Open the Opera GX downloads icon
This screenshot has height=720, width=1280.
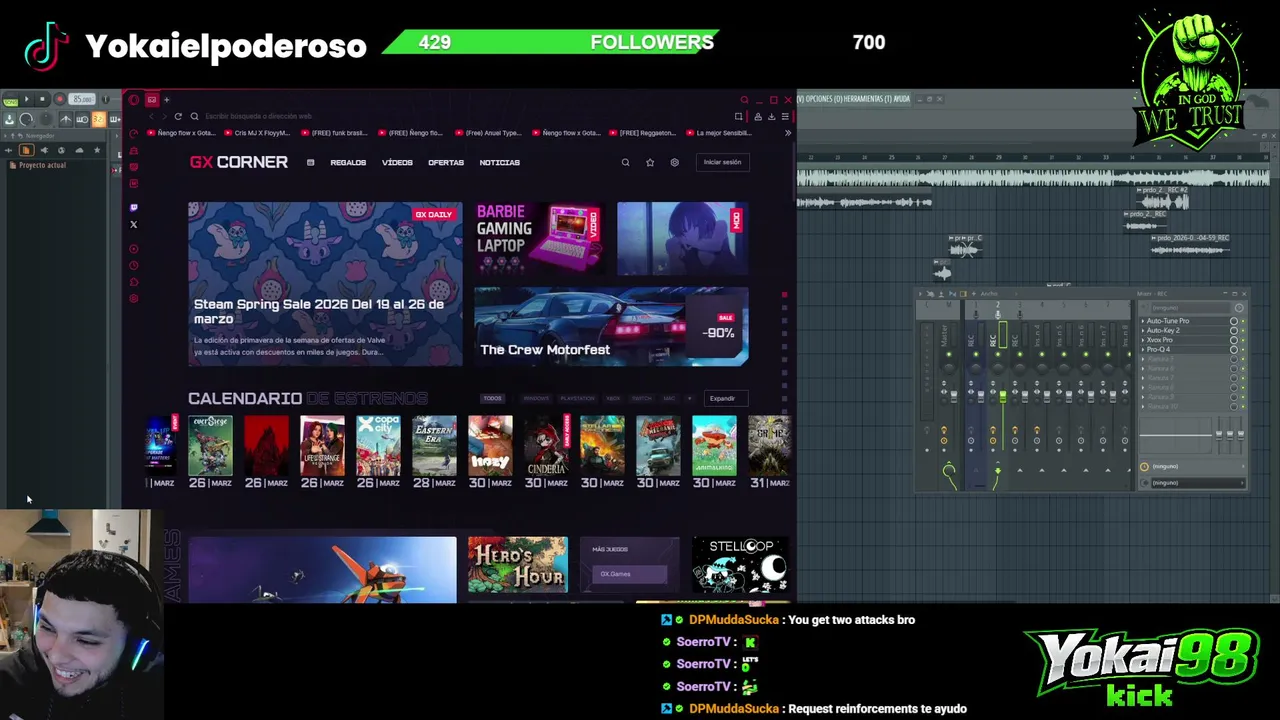pyautogui.click(x=771, y=116)
